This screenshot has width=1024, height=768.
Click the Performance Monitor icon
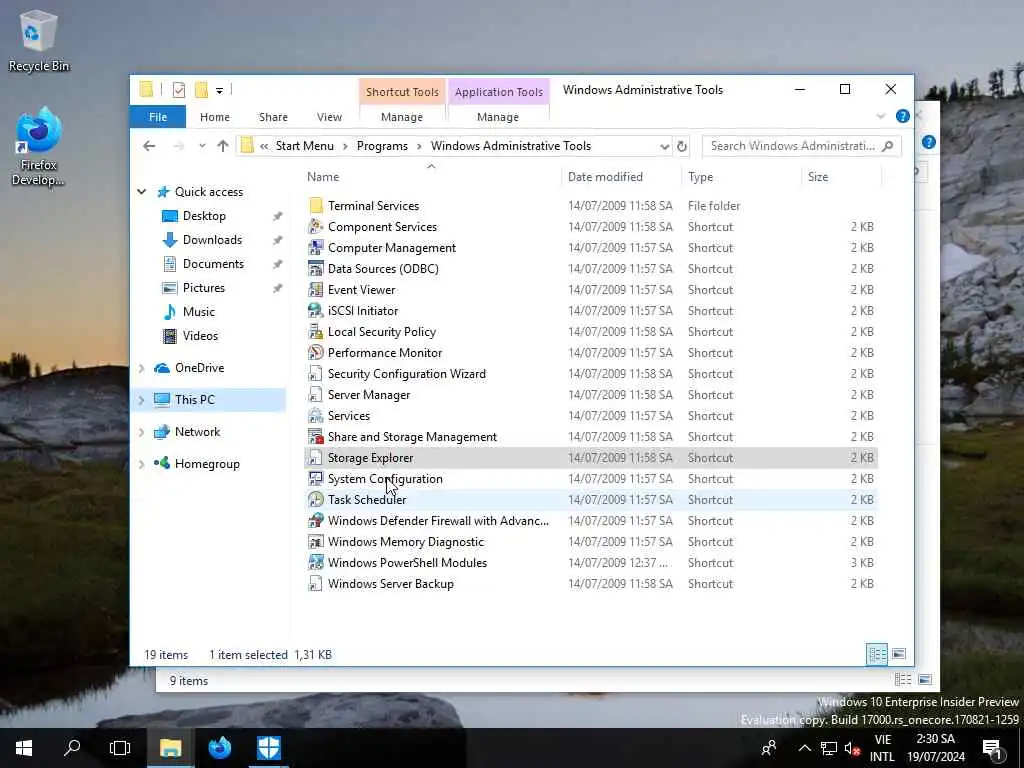pyautogui.click(x=316, y=353)
